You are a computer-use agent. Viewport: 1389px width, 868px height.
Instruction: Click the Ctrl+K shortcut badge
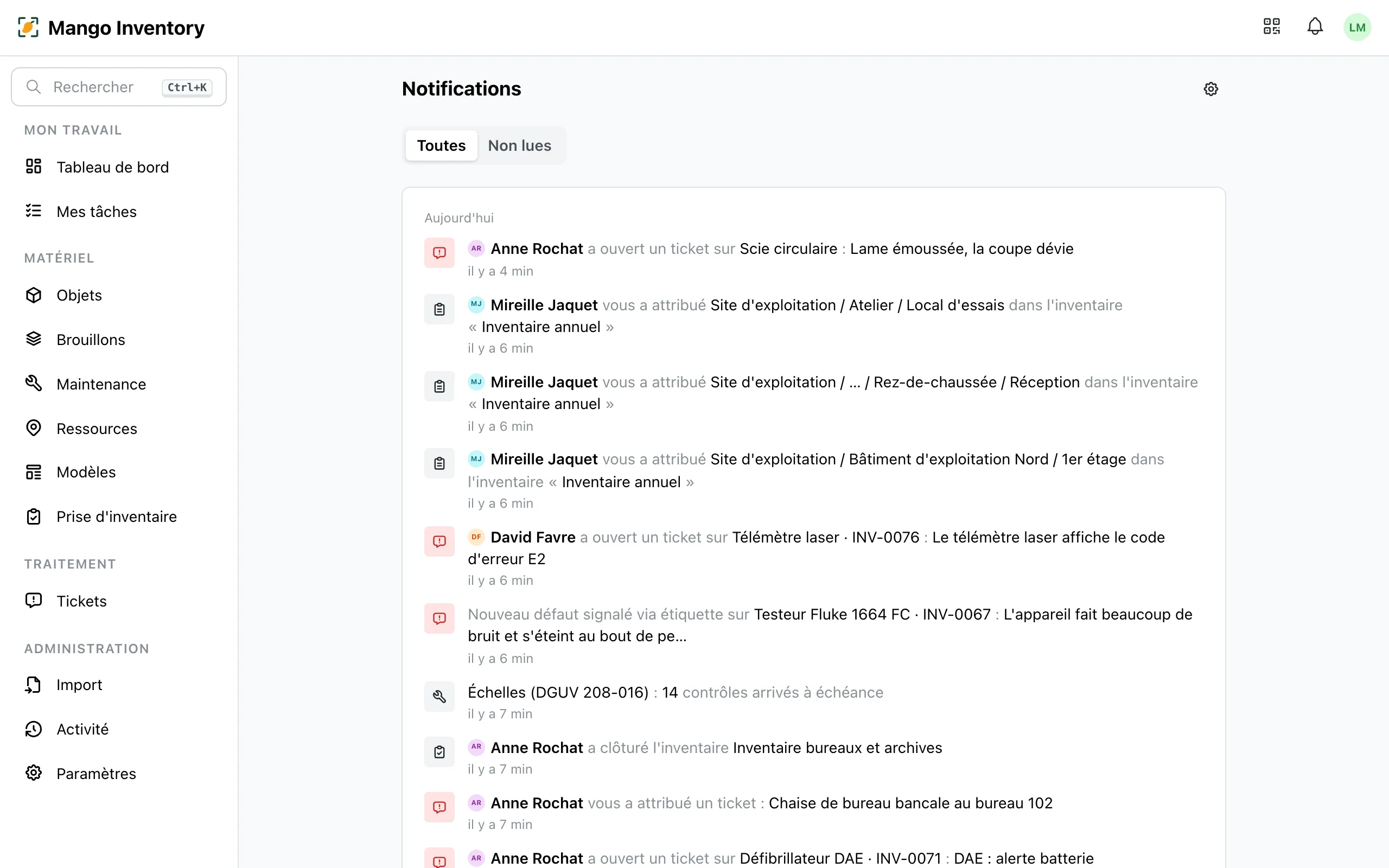coord(187,87)
